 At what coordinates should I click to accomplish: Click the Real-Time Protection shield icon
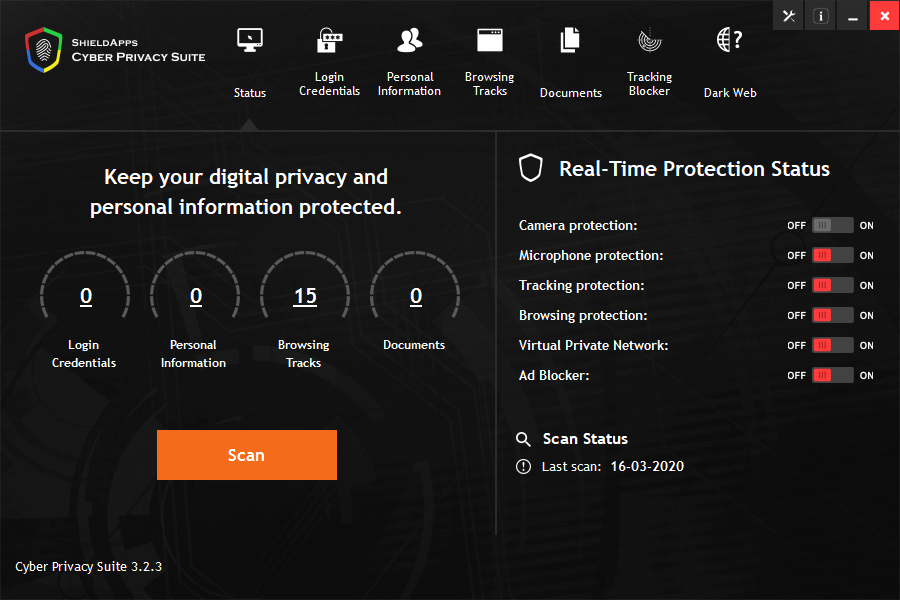(530, 168)
